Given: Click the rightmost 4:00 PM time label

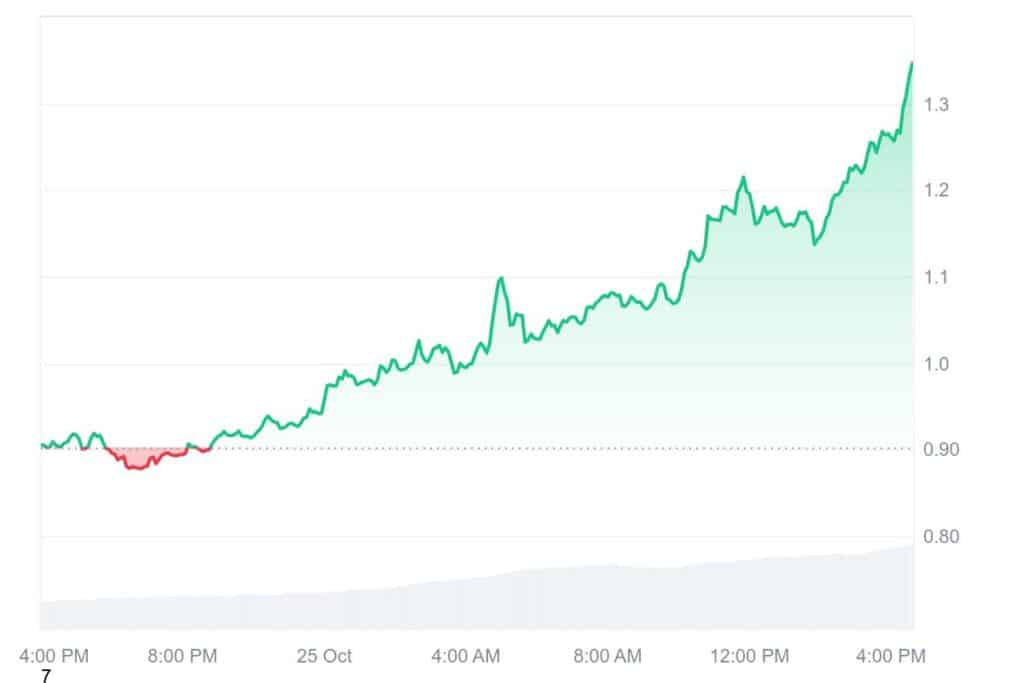Looking at the screenshot, I should [891, 656].
